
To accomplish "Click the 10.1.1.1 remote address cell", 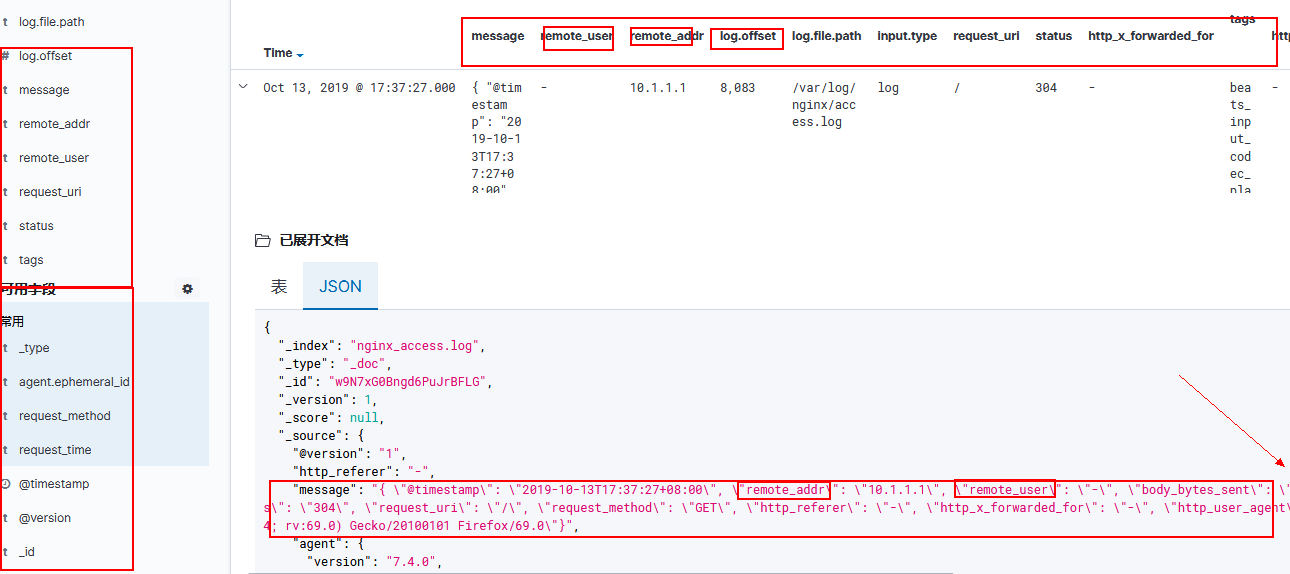I will point(658,88).
